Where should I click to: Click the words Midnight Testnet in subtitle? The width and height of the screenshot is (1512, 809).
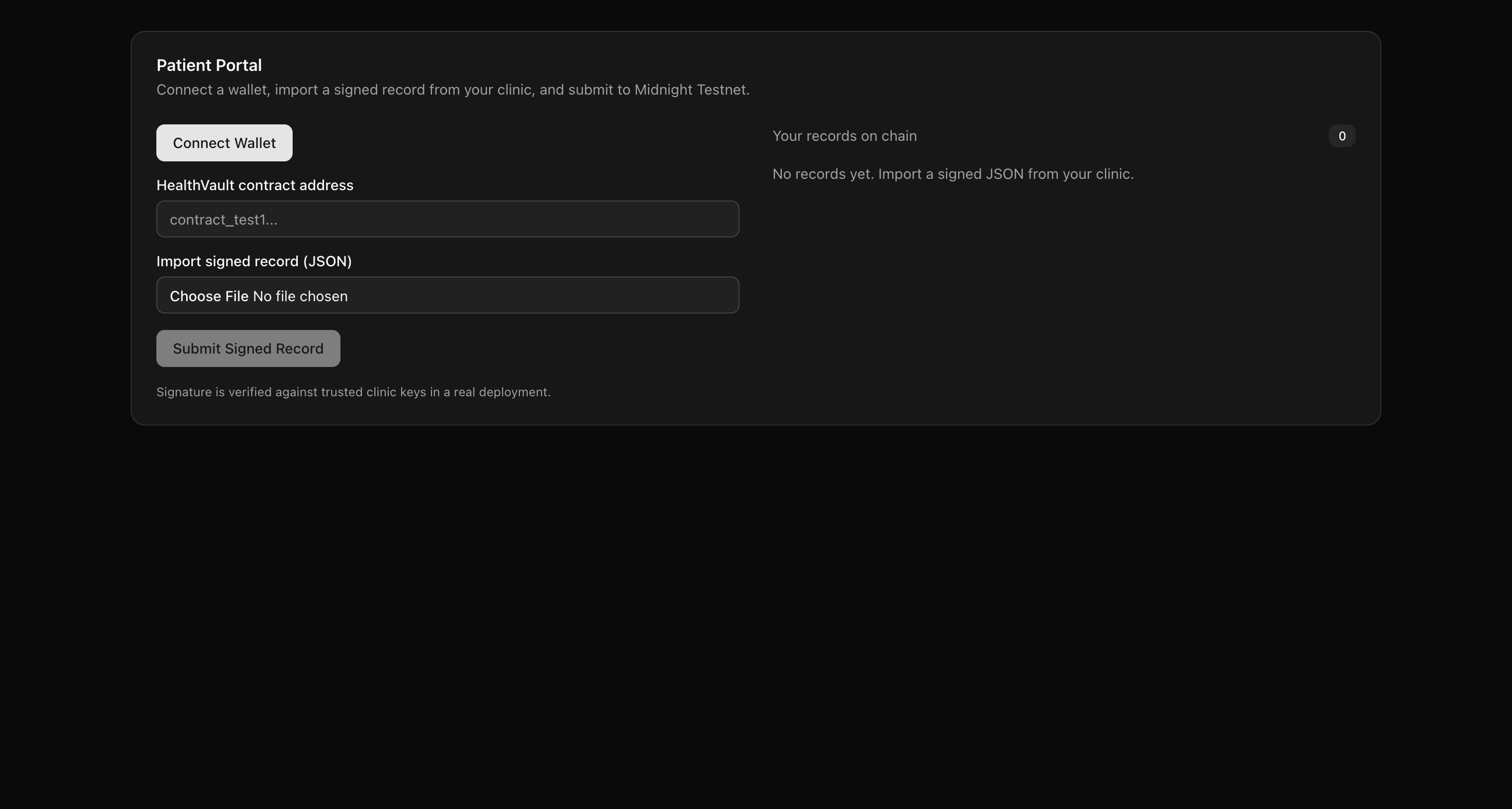point(690,89)
